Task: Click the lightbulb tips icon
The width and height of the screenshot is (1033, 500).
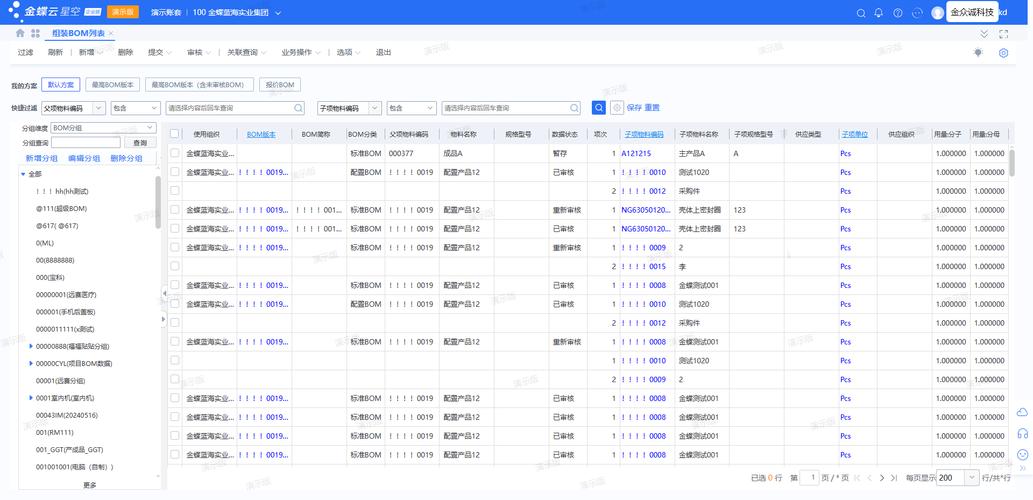Action: (978, 53)
